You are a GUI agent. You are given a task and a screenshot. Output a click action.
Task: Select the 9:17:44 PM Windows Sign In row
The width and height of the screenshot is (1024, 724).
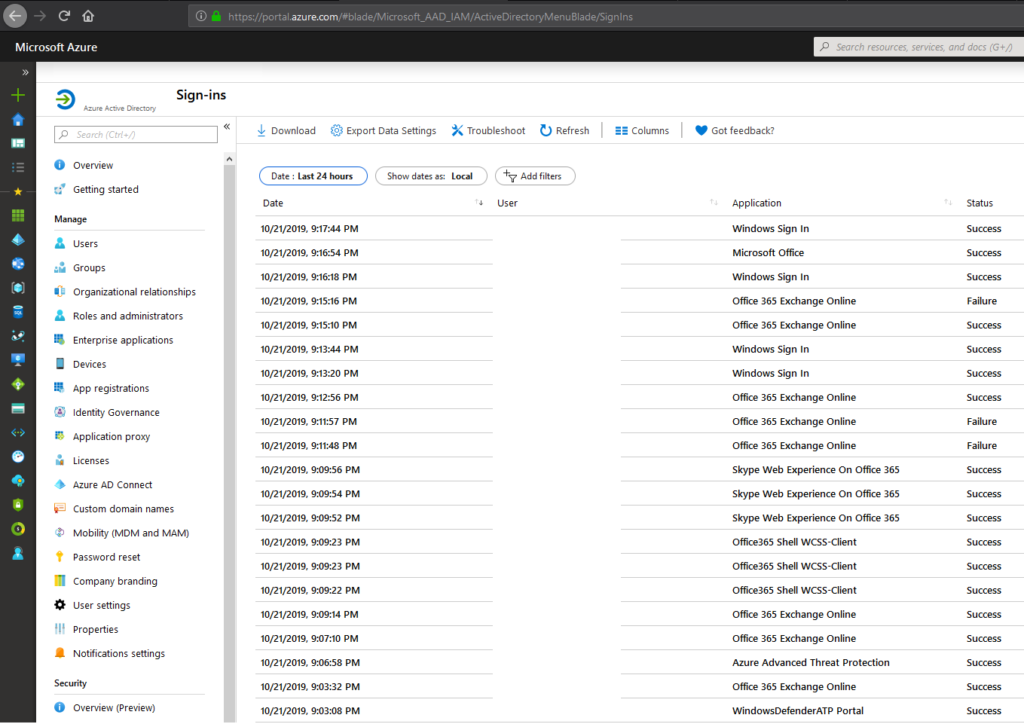(x=639, y=229)
